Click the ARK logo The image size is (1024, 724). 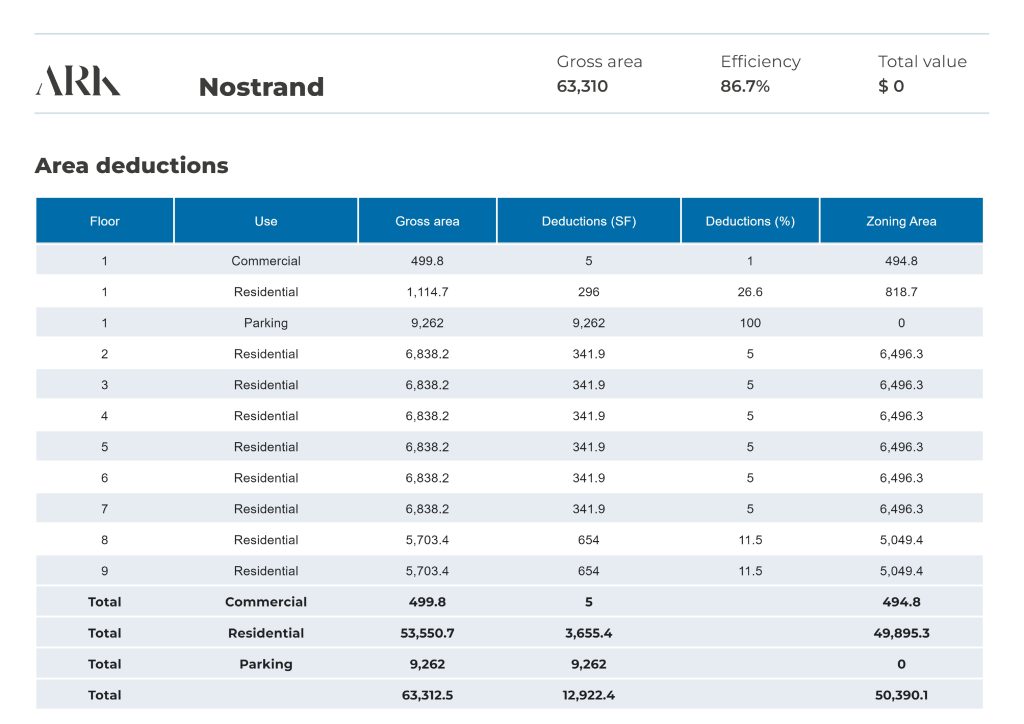pyautogui.click(x=78, y=81)
